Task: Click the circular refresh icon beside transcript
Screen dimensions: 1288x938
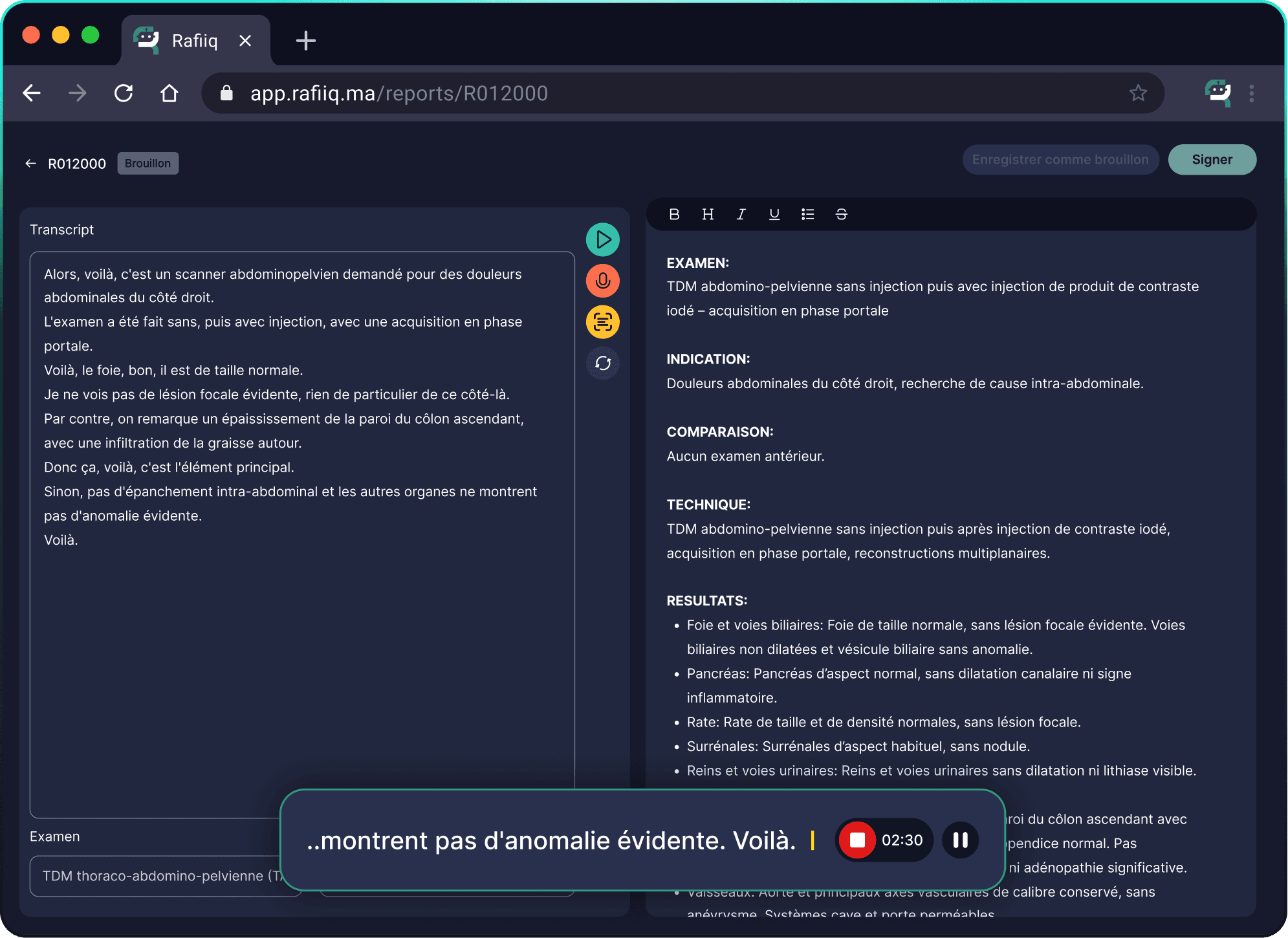Action: point(602,364)
